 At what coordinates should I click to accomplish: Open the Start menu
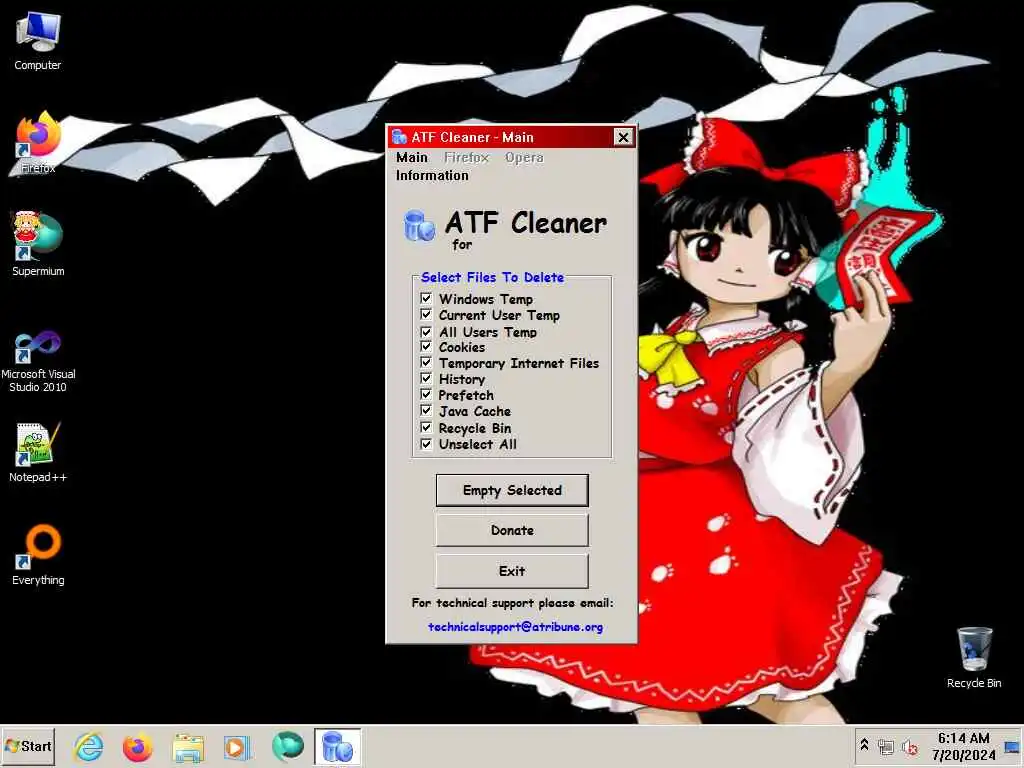click(x=29, y=746)
